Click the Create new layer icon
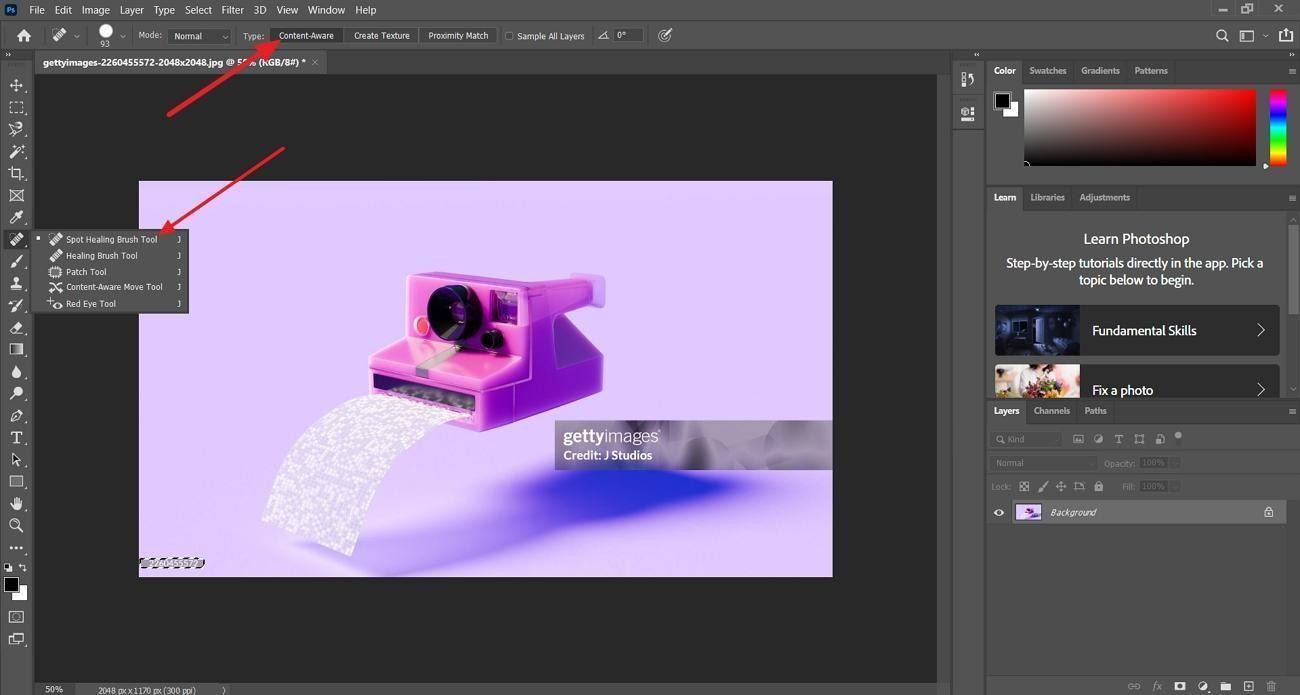 click(x=1248, y=686)
